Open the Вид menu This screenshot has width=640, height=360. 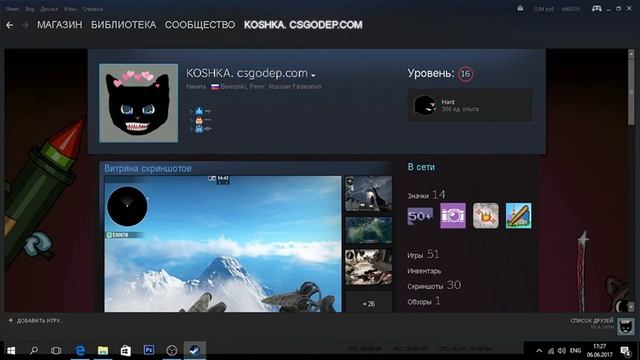(x=30, y=9)
